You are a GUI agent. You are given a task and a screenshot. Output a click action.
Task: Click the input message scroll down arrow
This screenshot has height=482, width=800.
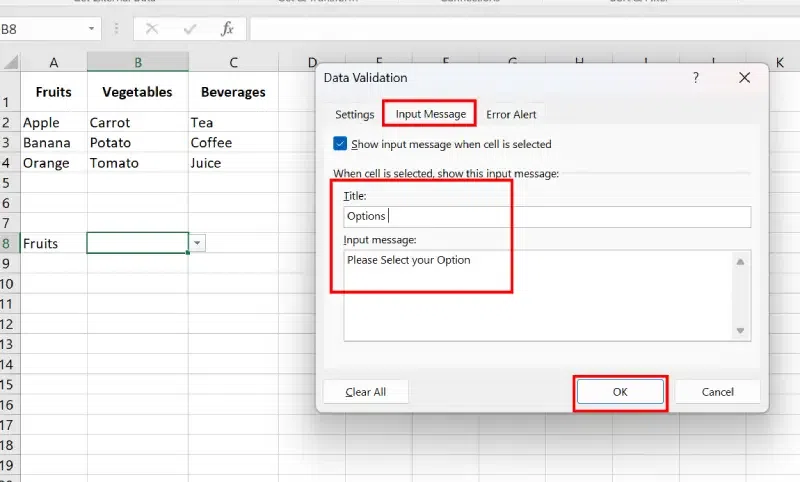tap(740, 331)
